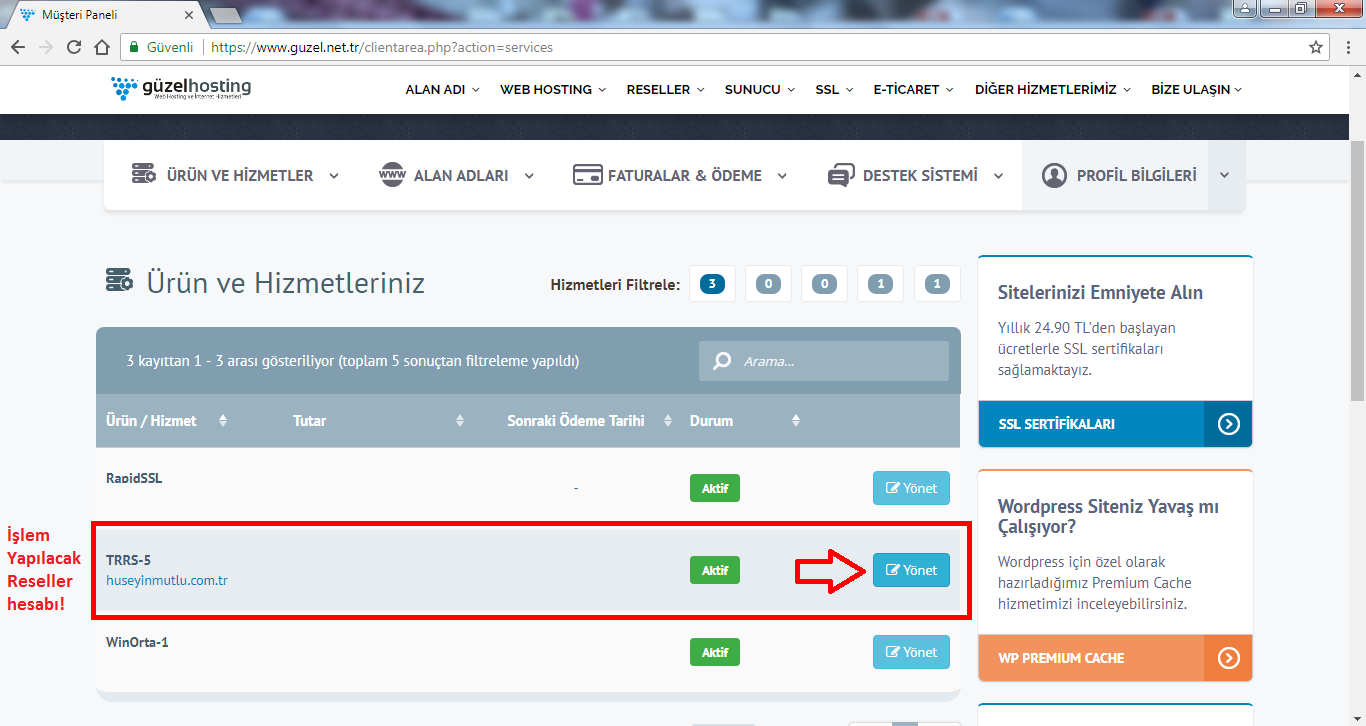Open dropdown arrow next to Profil Bilgileri
The width and height of the screenshot is (1366, 726).
(1225, 175)
